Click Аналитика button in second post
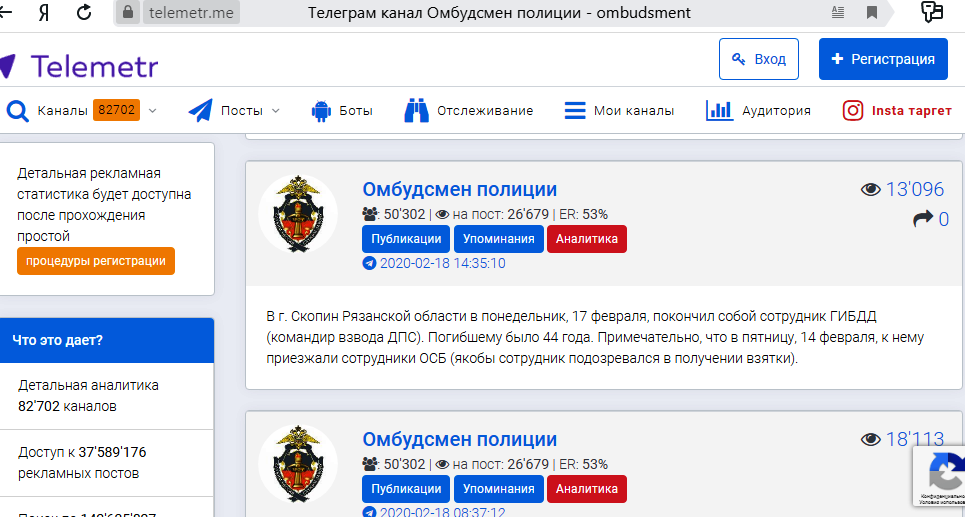The image size is (965, 517). click(587, 489)
